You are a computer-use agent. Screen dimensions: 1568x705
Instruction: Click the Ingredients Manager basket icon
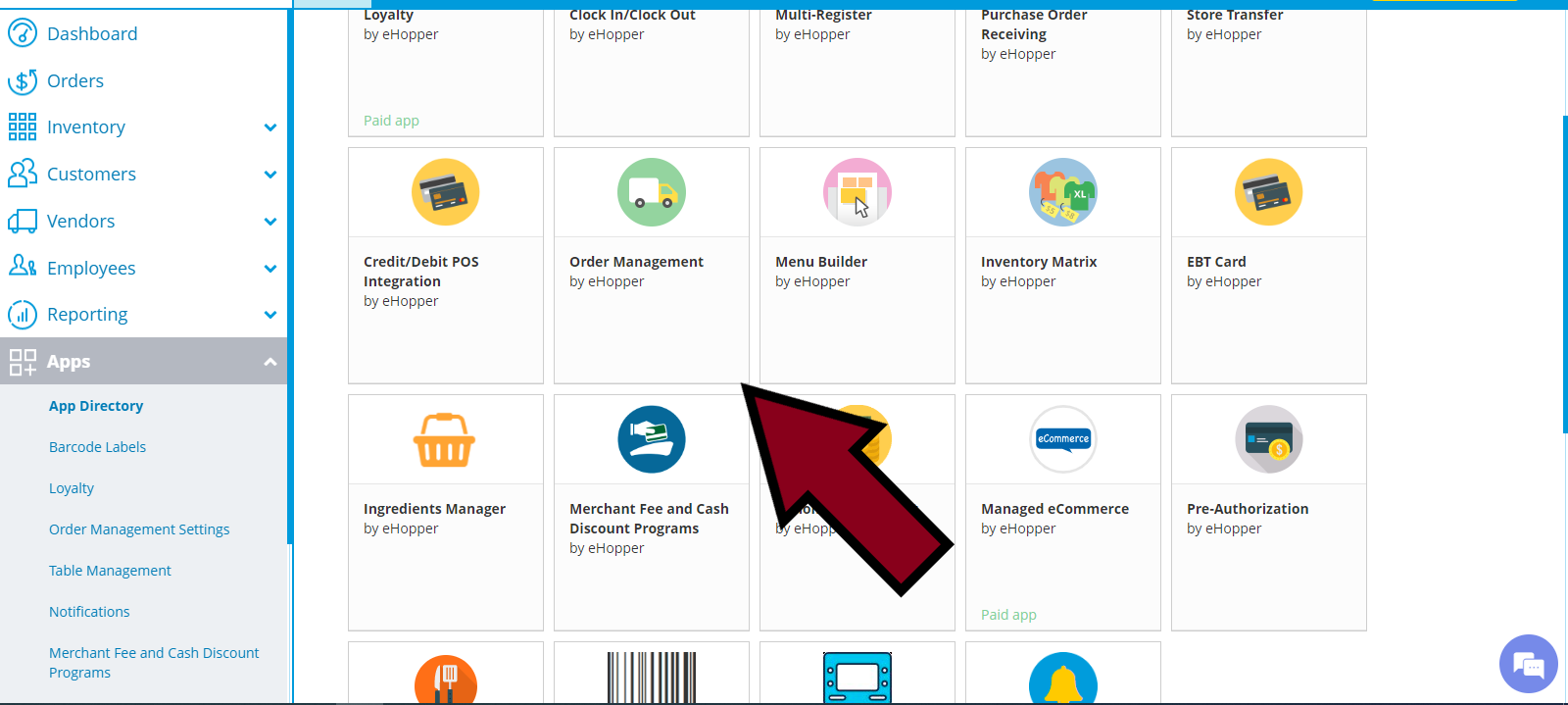click(x=445, y=439)
